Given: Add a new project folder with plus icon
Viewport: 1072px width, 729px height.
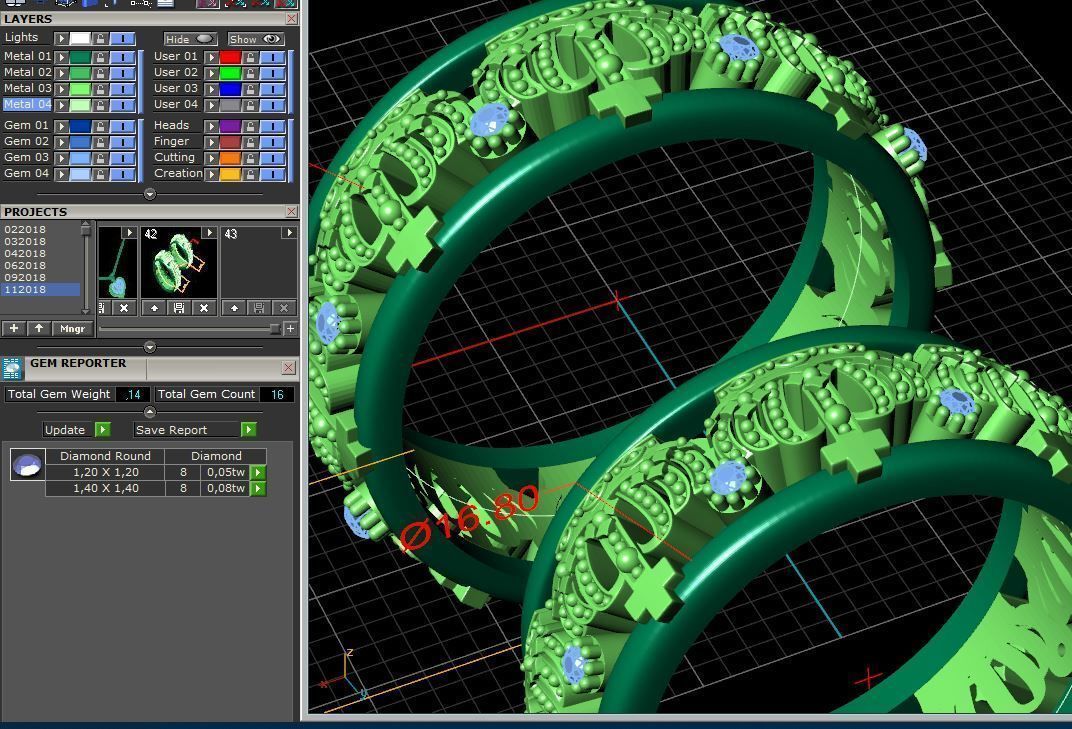Looking at the screenshot, I should [14, 328].
